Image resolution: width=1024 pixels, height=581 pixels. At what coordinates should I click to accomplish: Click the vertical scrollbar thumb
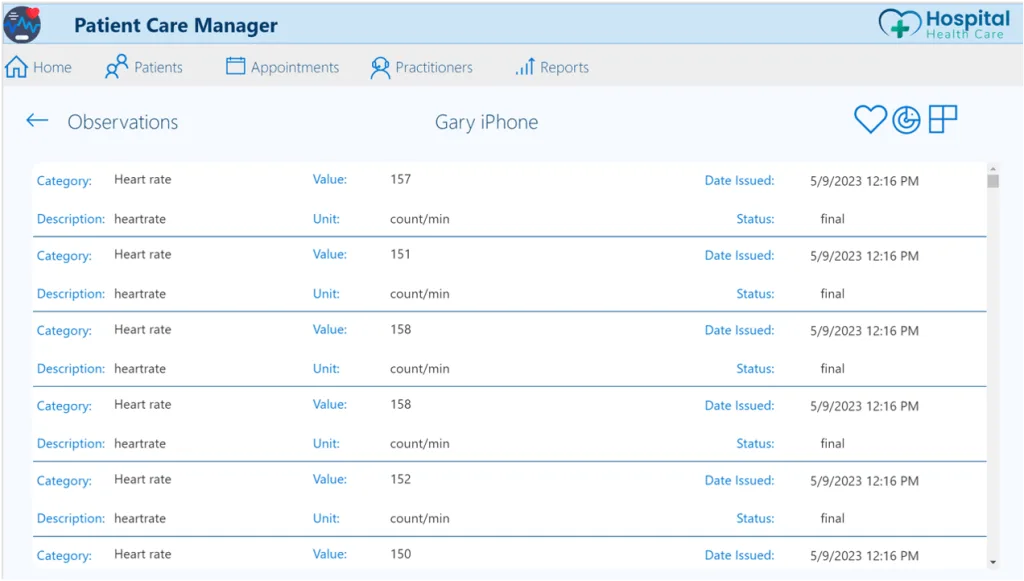click(993, 181)
